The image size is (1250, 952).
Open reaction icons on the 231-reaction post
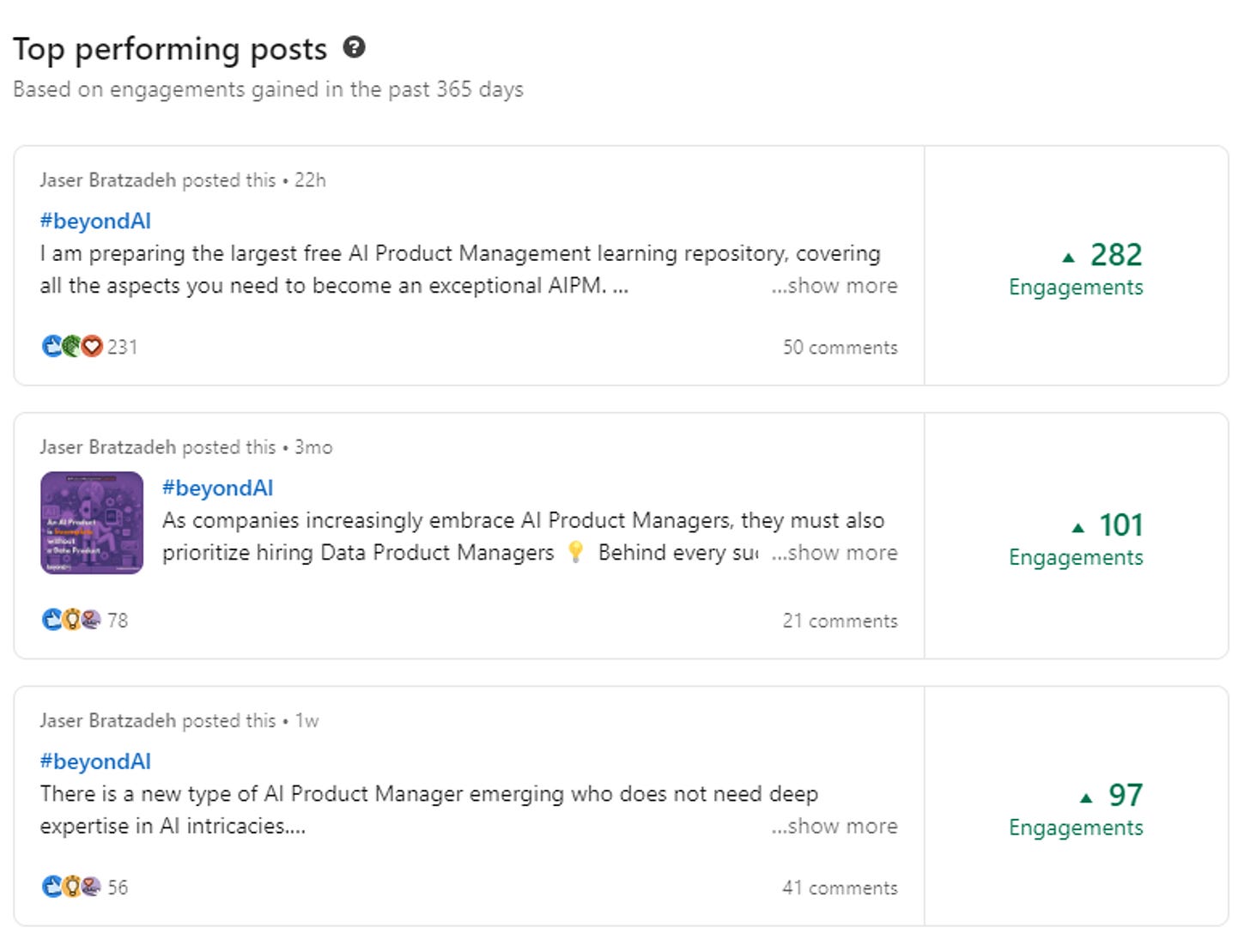72,347
